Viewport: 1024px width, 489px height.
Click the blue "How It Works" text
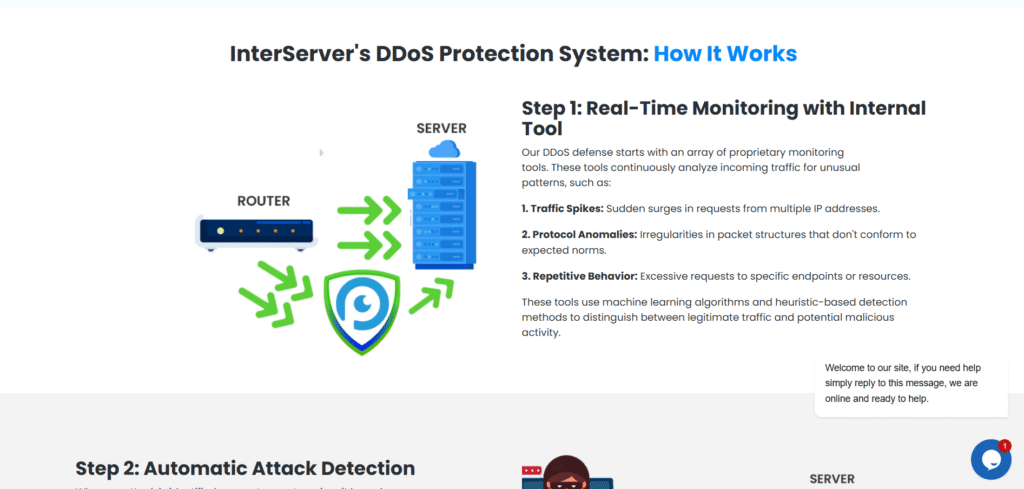725,53
